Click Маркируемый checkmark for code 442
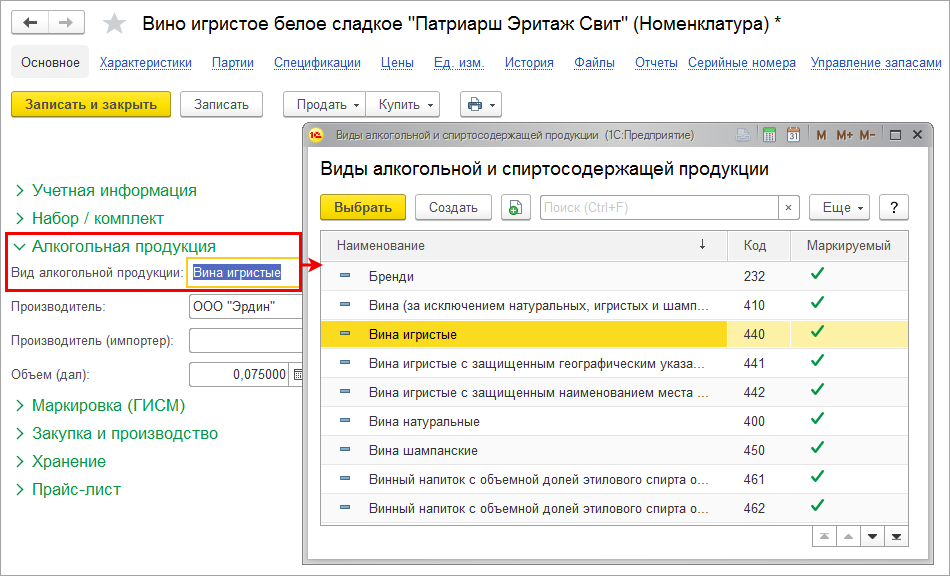 [817, 390]
